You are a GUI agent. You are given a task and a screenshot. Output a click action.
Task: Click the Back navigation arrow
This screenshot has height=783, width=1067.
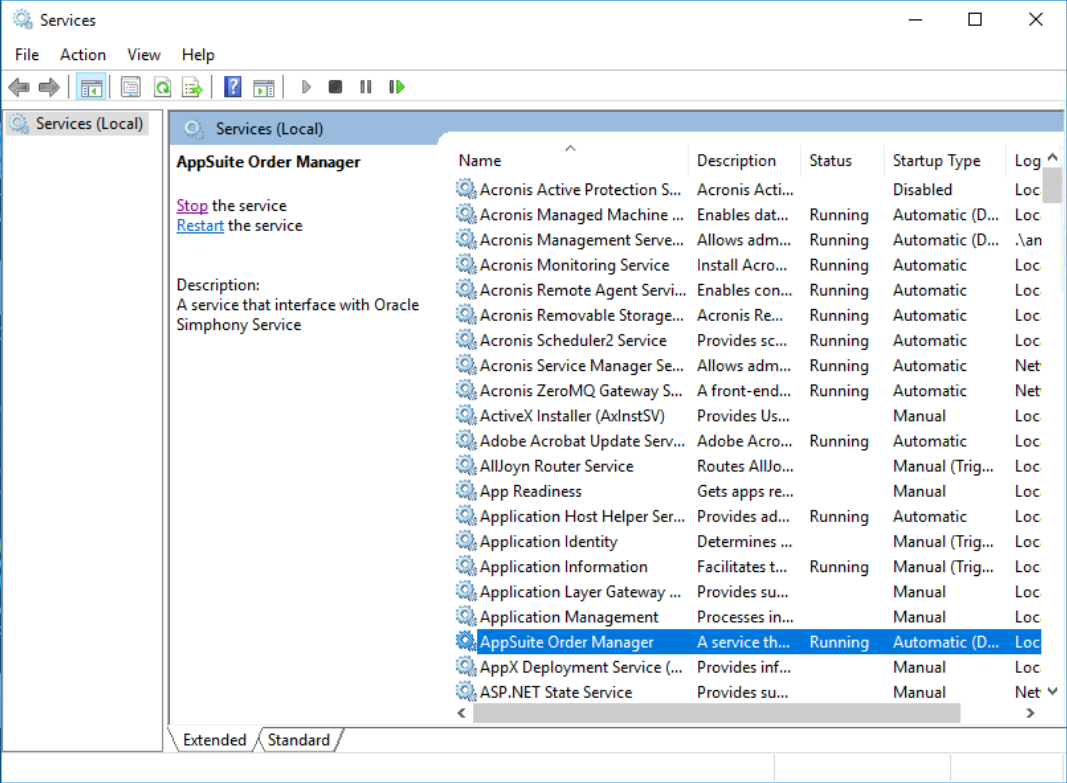coord(18,87)
